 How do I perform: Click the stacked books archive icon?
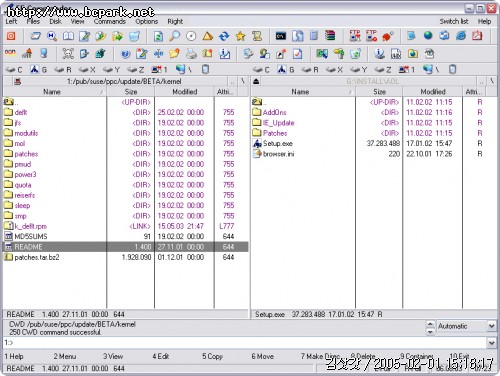330,36
